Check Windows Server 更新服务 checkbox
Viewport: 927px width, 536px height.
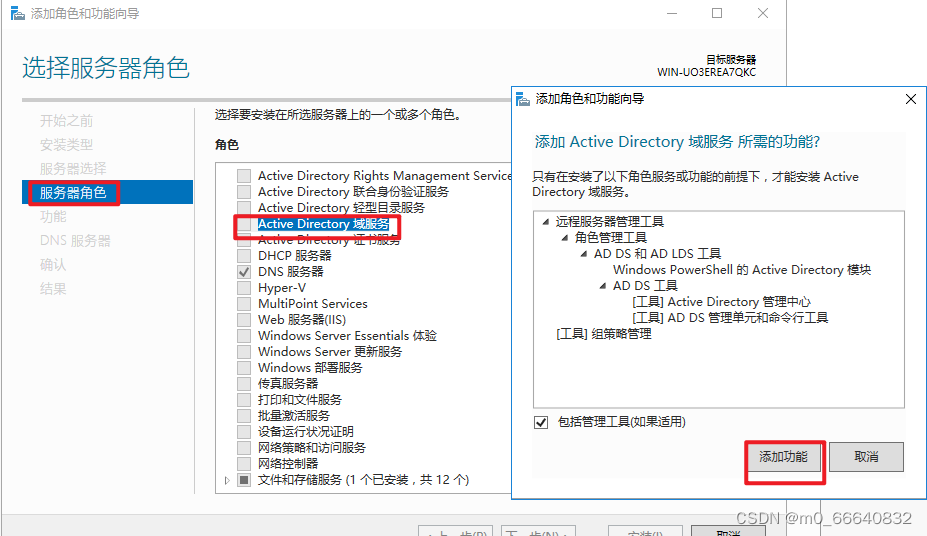tap(244, 352)
